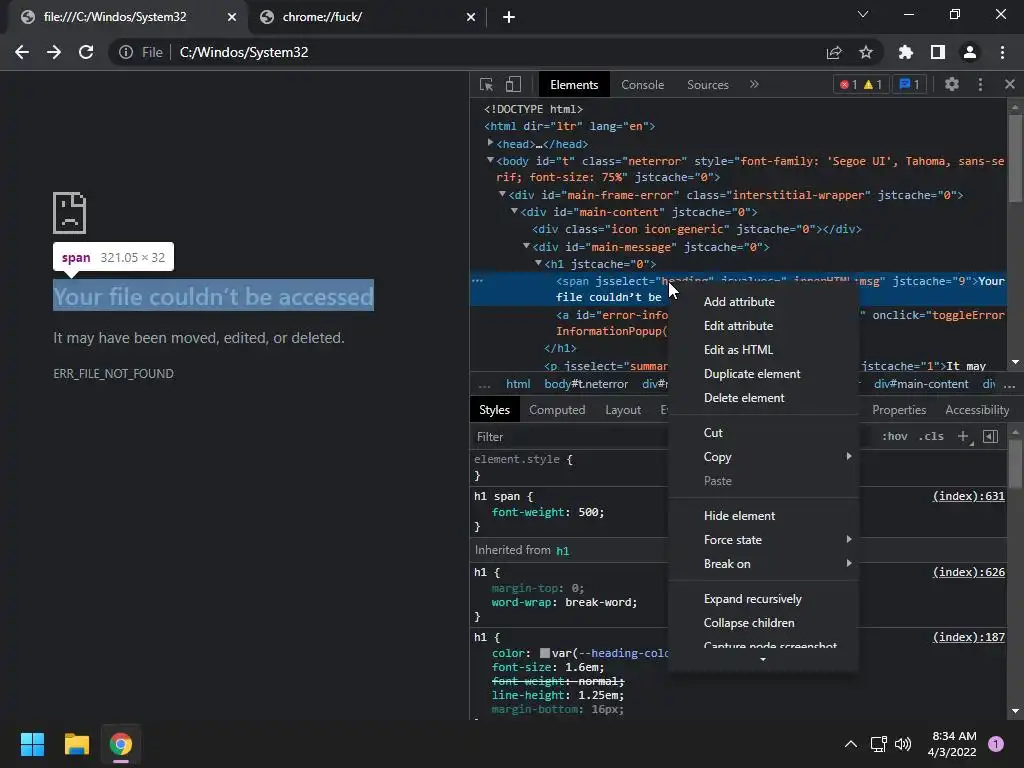Open the Chrome profile avatar
Image resolution: width=1024 pixels, height=768 pixels.
click(970, 52)
